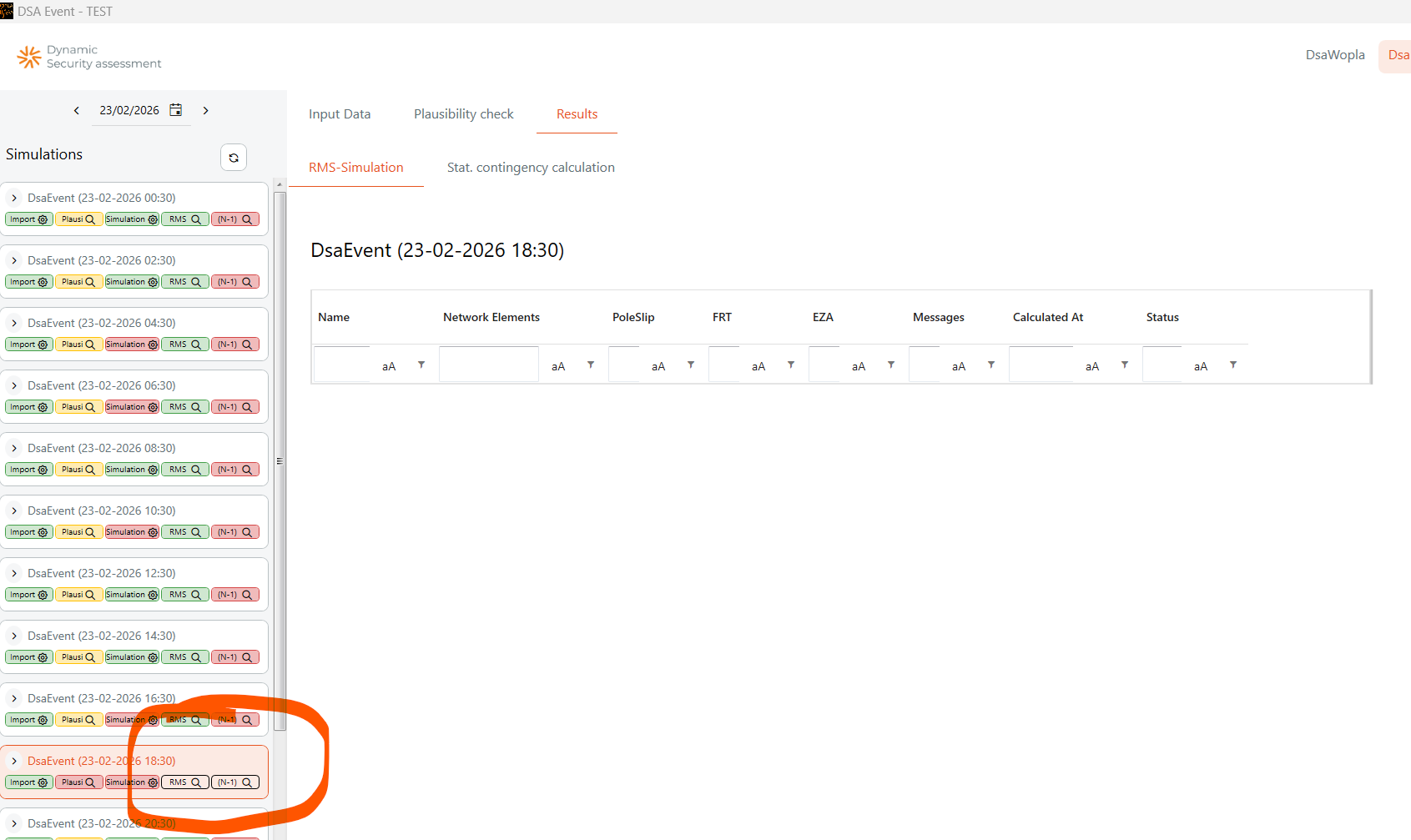Click the refresh simulations icon button

coord(234,158)
